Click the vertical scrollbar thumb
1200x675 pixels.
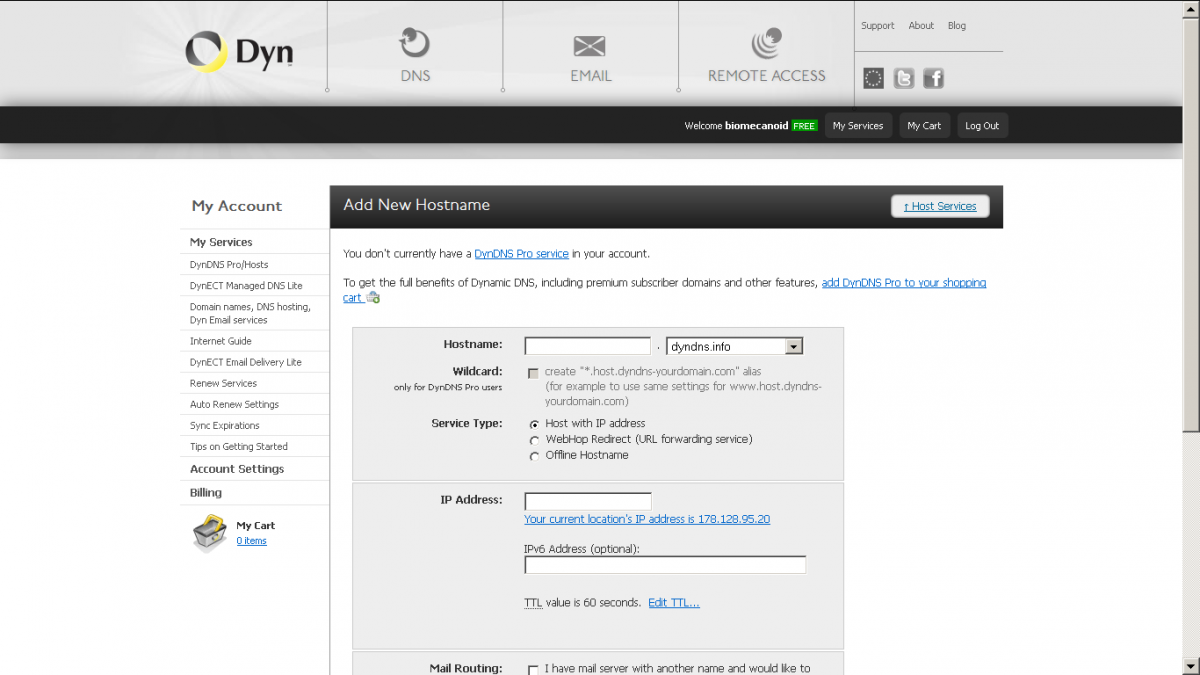(1190, 224)
